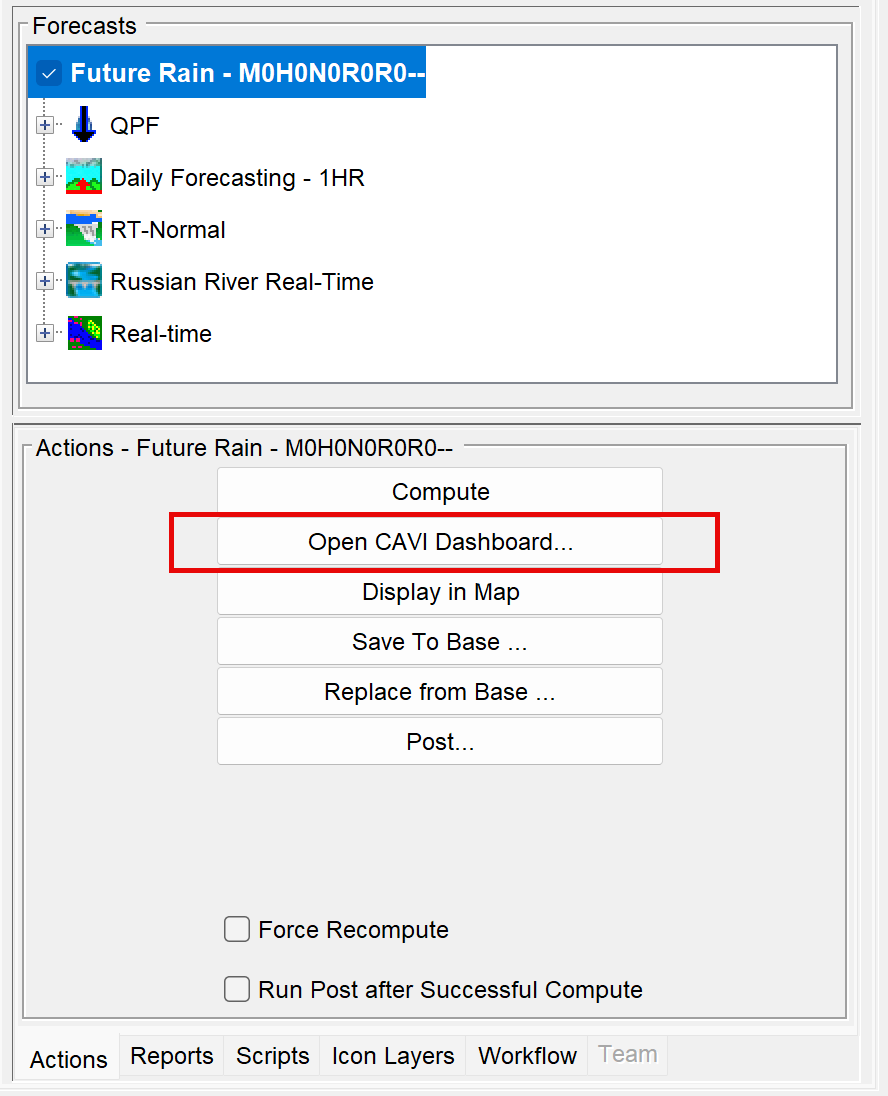The width and height of the screenshot is (888, 1096).
Task: Select the Real-time label
Action: pyautogui.click(x=161, y=334)
